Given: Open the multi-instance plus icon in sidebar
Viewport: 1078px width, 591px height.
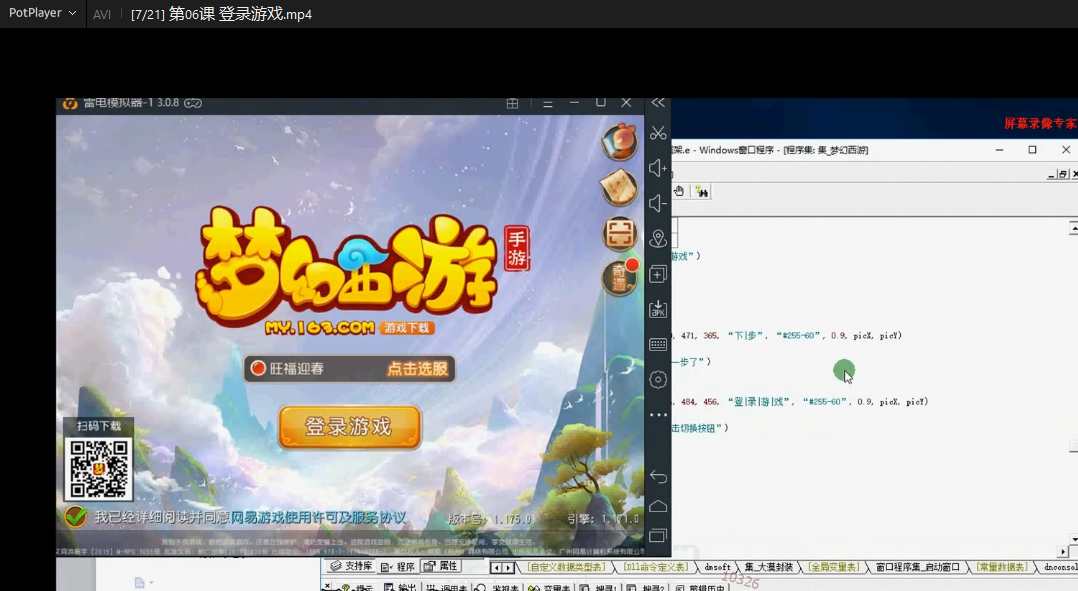Looking at the screenshot, I should pyautogui.click(x=658, y=274).
